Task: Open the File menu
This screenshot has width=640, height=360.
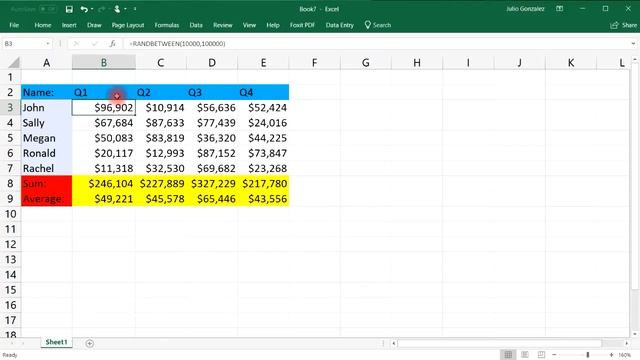Action: click(x=14, y=25)
